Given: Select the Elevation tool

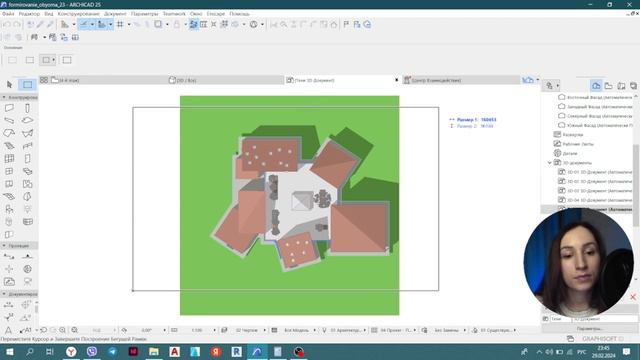Looking at the screenshot, I should pos(27,256).
